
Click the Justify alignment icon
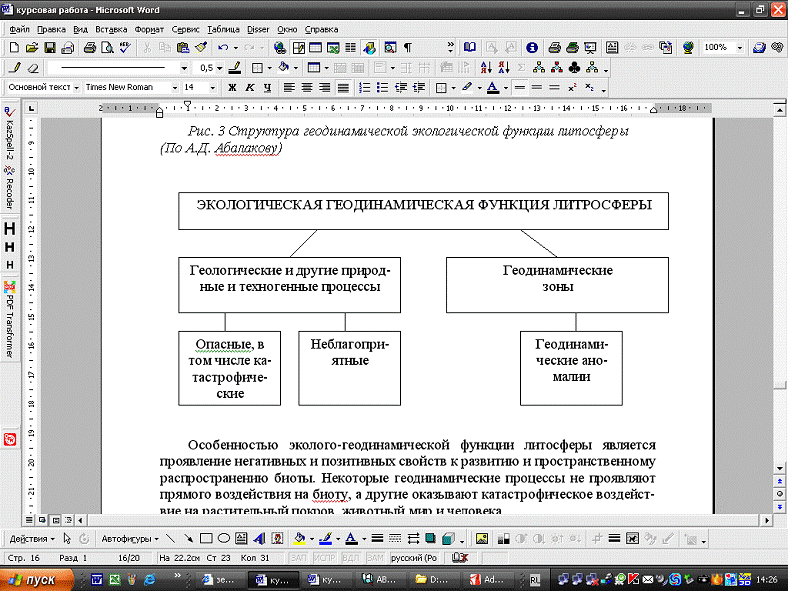click(343, 87)
